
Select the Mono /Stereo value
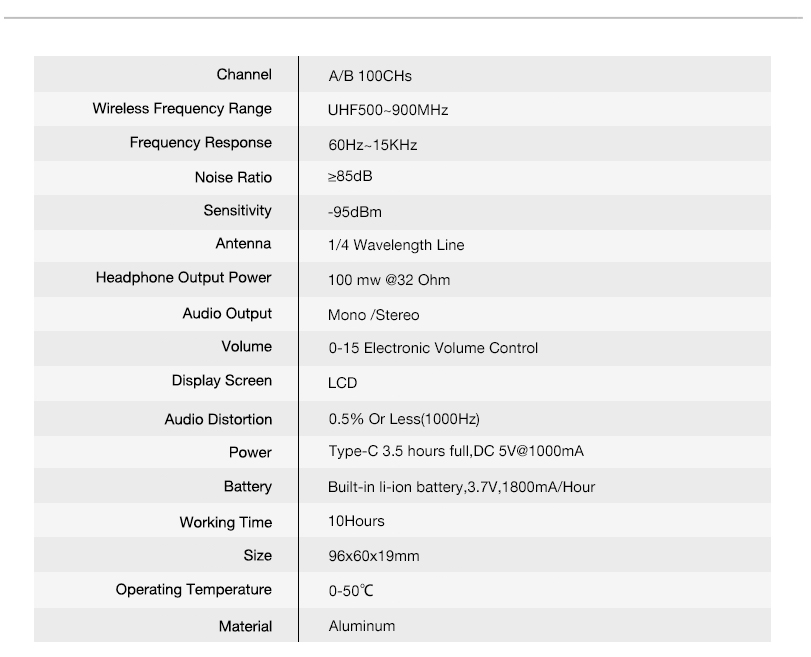coord(373,315)
